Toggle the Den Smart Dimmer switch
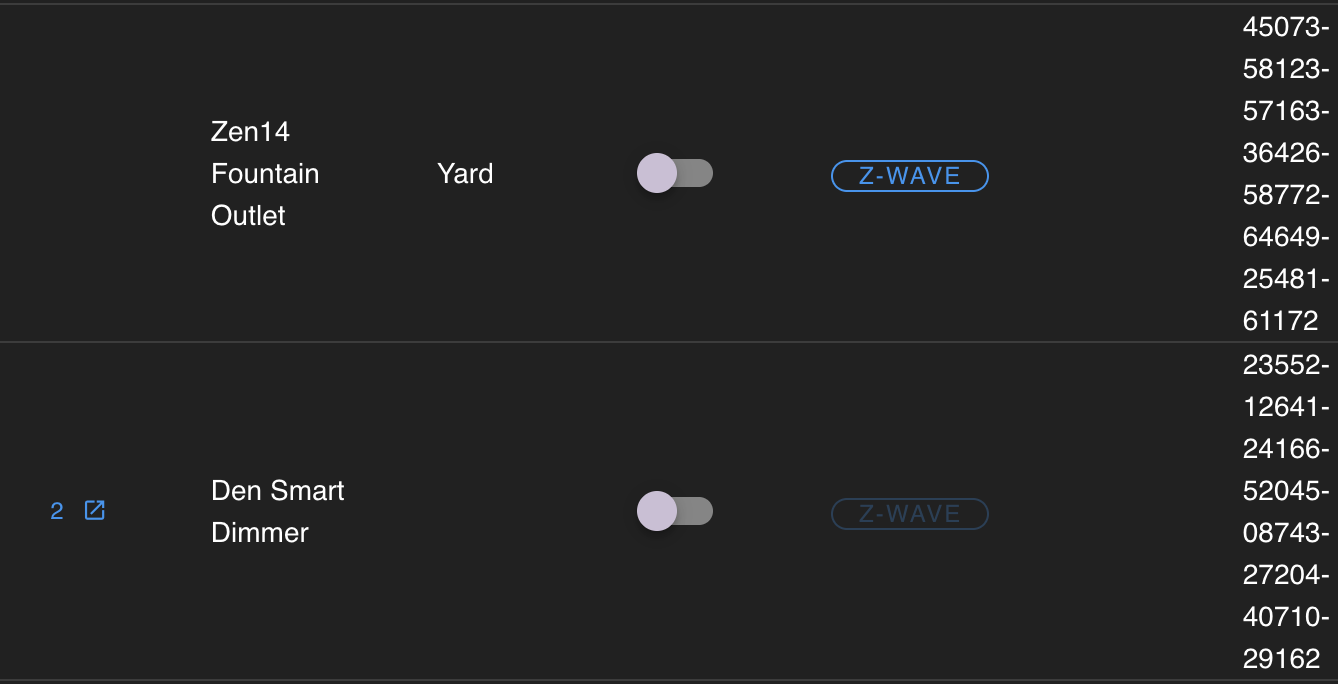1338x684 pixels. pos(675,511)
